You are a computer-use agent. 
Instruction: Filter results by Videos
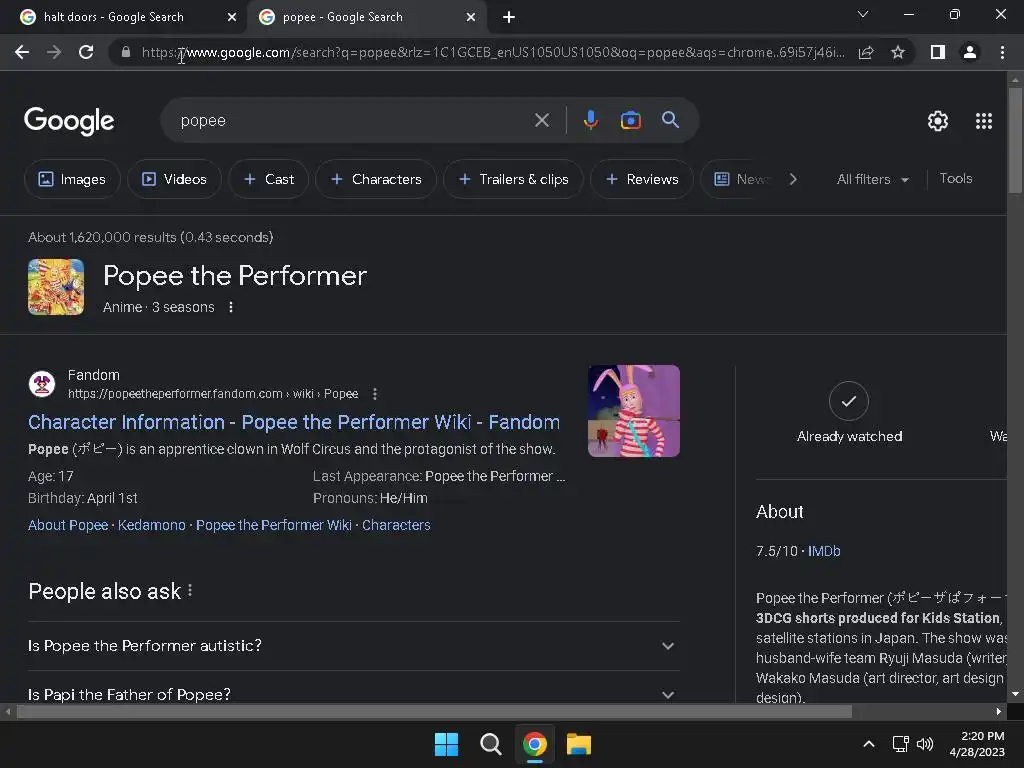[174, 179]
